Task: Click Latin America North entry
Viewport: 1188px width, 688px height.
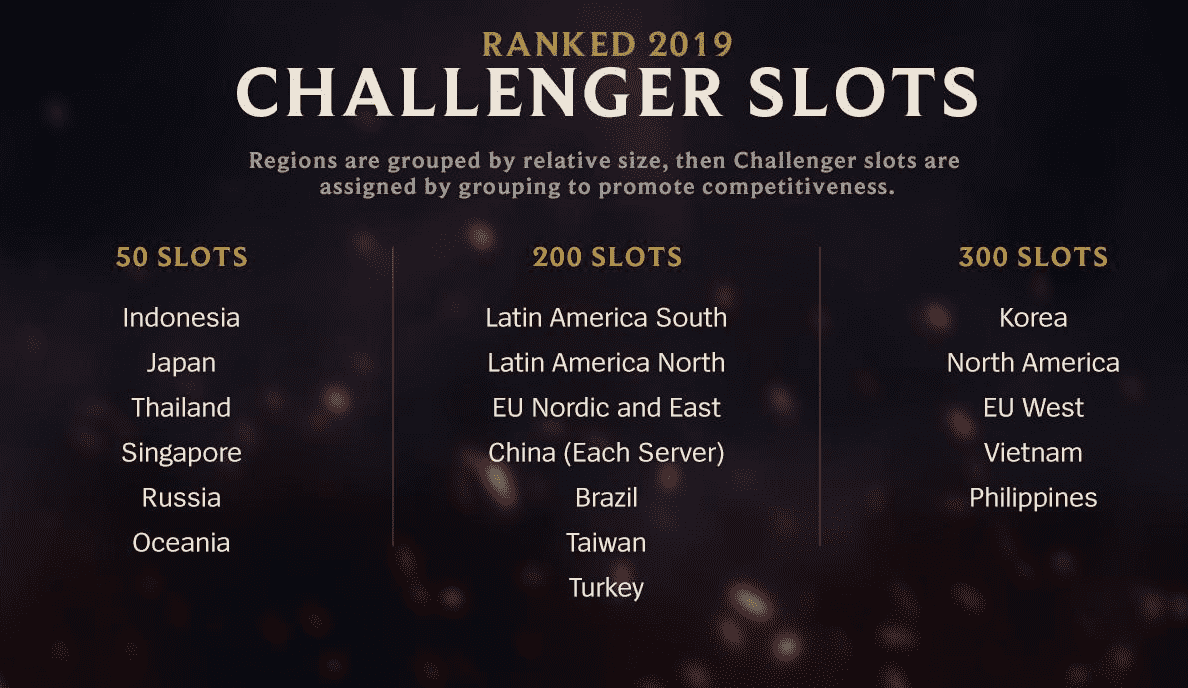Action: (606, 363)
